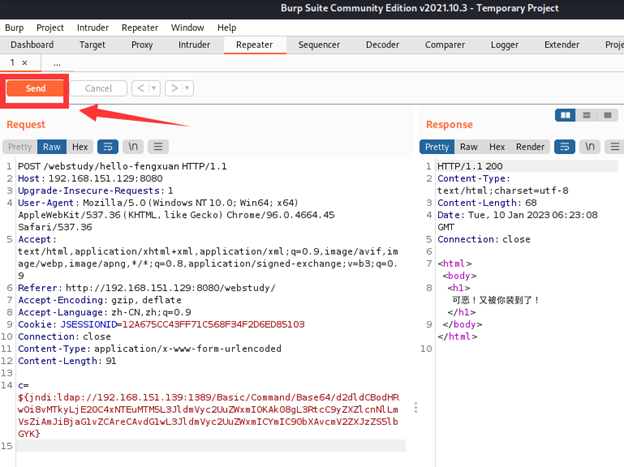624x467 pixels.
Task: Click the three-dot pane divider handle
Action: 416,407
